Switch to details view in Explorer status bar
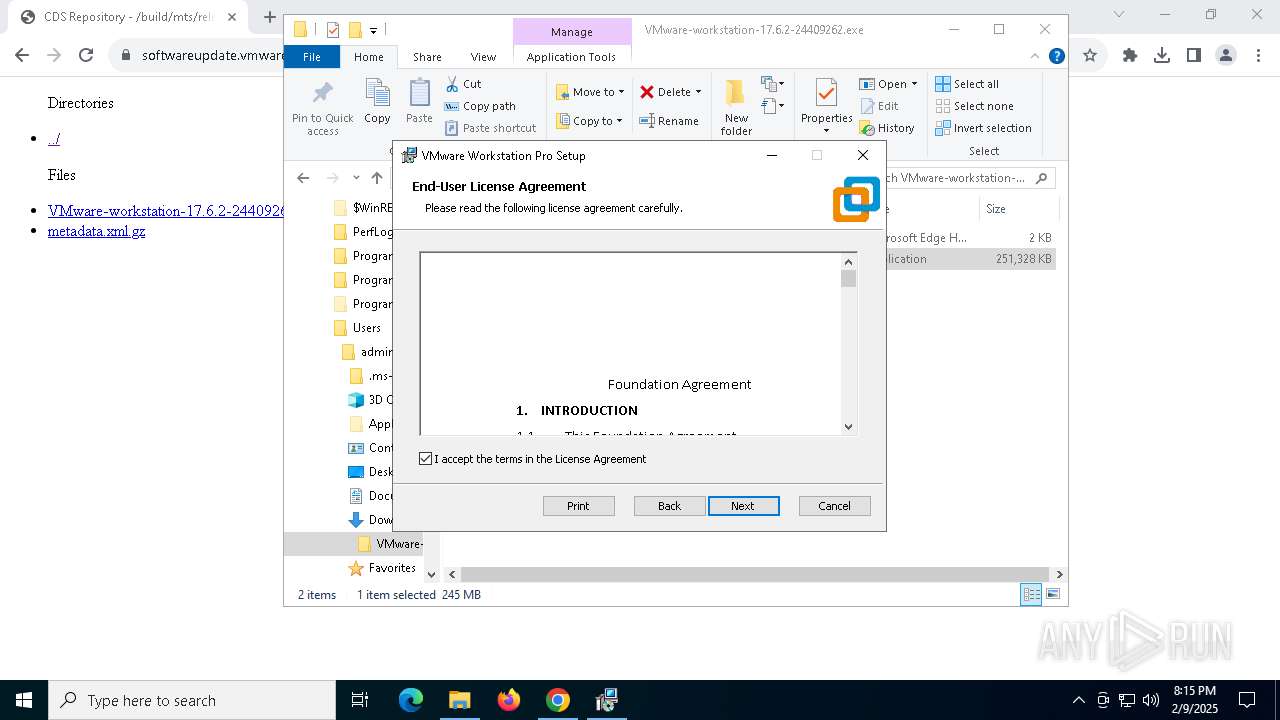The width and height of the screenshot is (1280, 720). (1031, 595)
